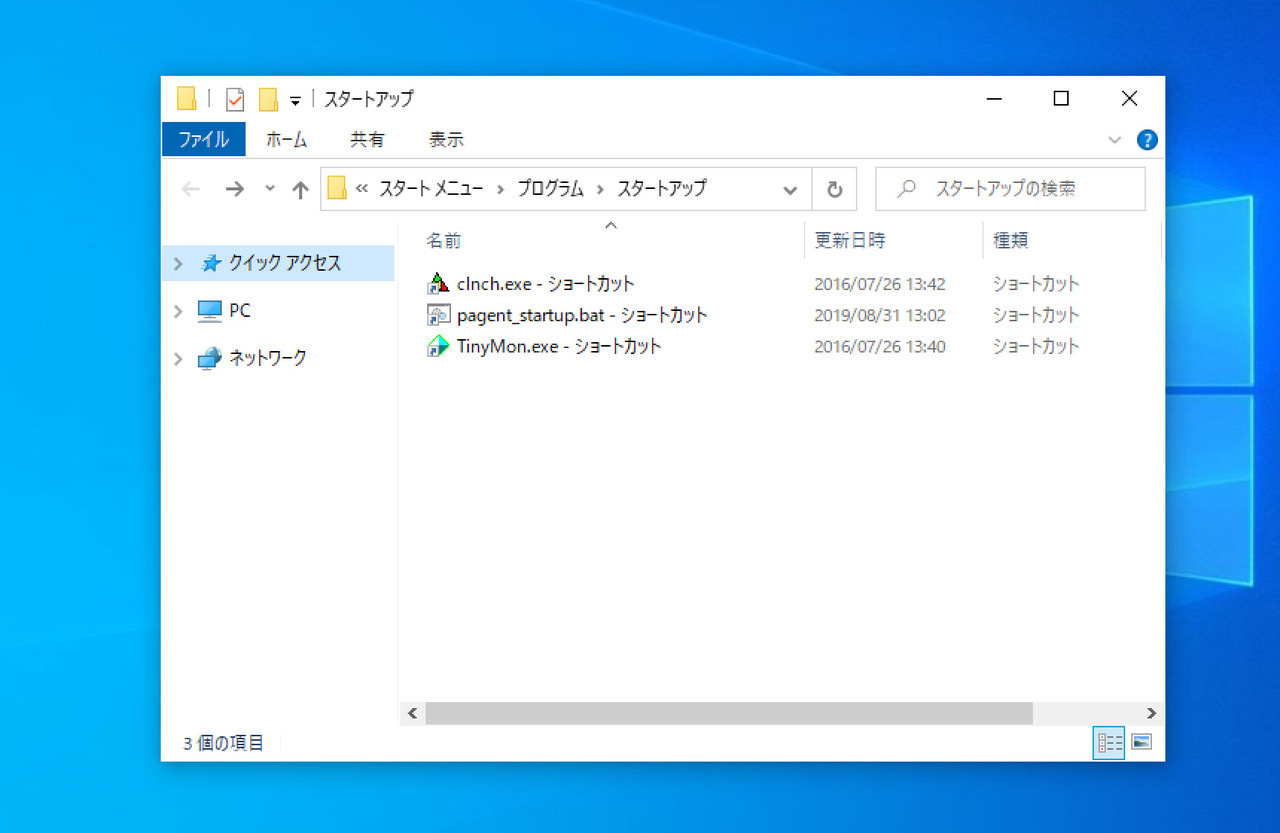Viewport: 1280px width, 833px height.
Task: Open the Customize Quick Access Toolbar dropdown arrow
Action: coord(295,100)
